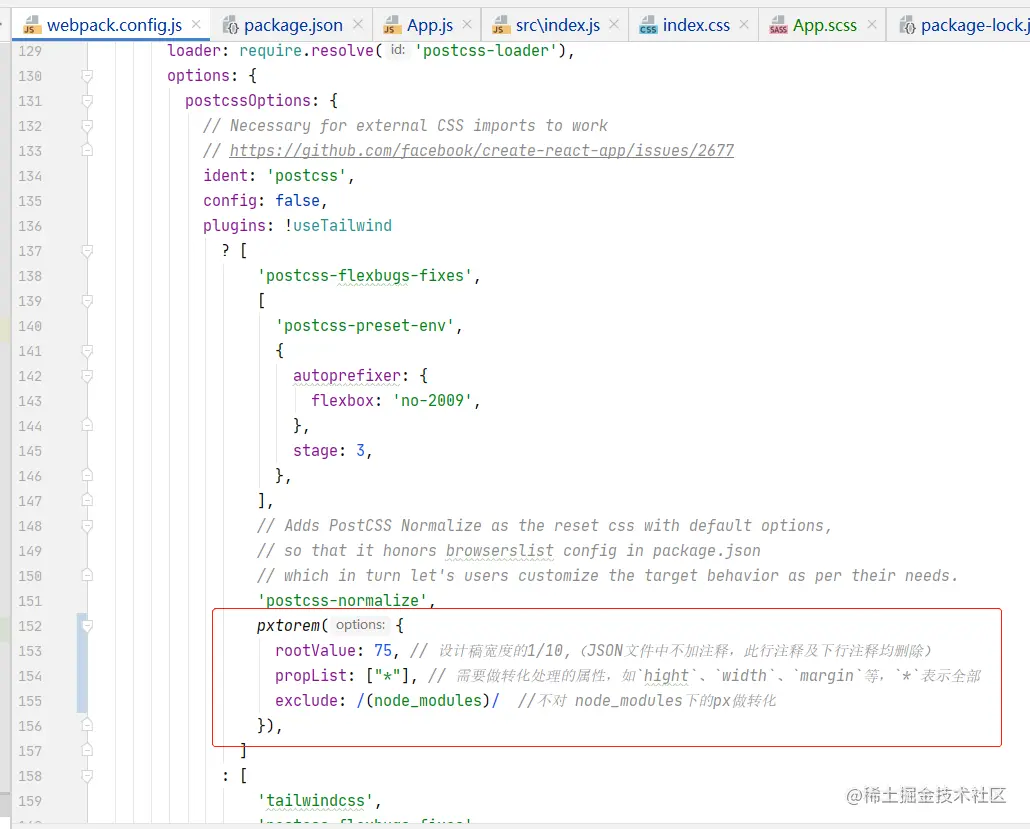This screenshot has width=1030, height=829.
Task: Collapse the nested array at line 139
Action: (87, 301)
